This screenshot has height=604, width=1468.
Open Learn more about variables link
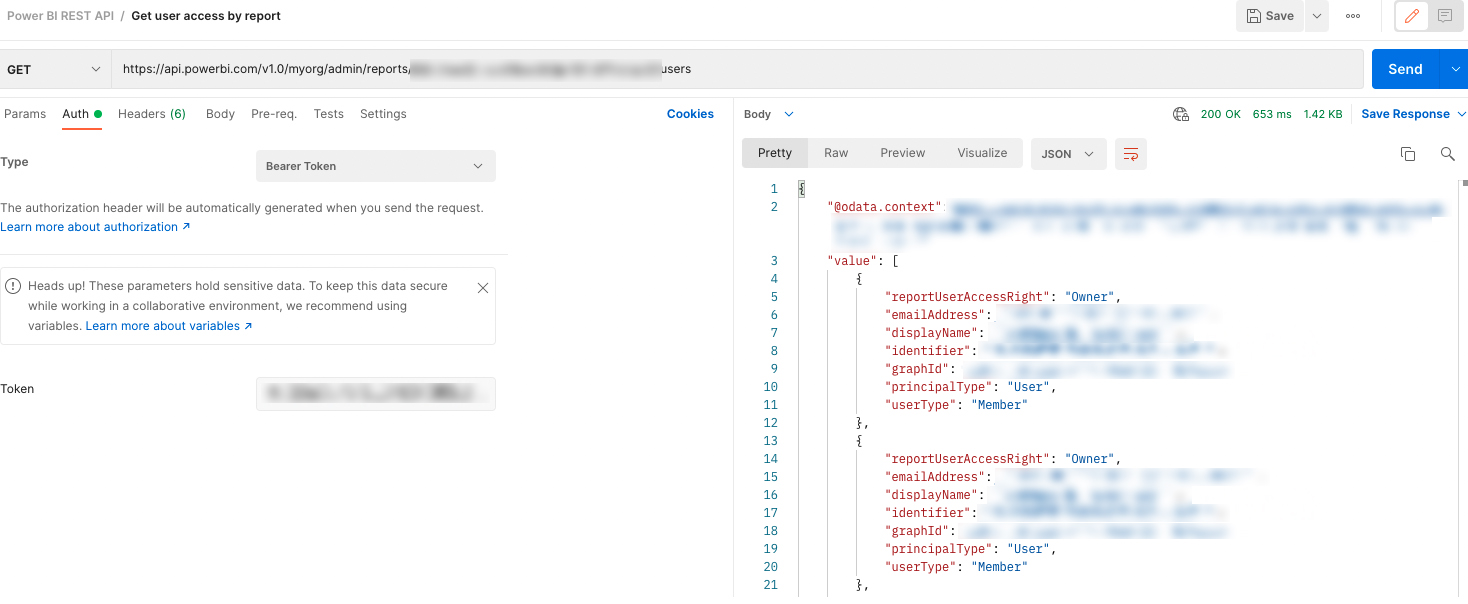pyautogui.click(x=169, y=326)
